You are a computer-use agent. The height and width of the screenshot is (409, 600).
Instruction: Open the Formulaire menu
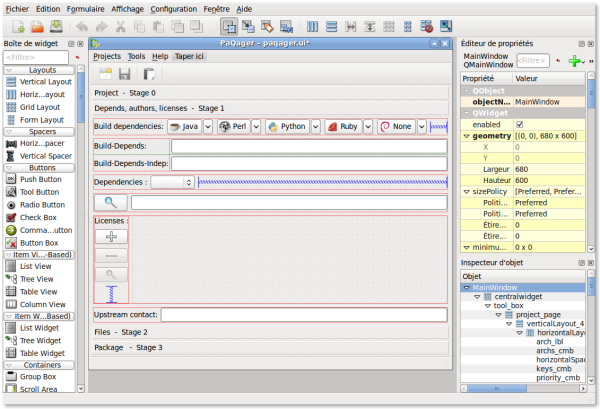coord(85,8)
